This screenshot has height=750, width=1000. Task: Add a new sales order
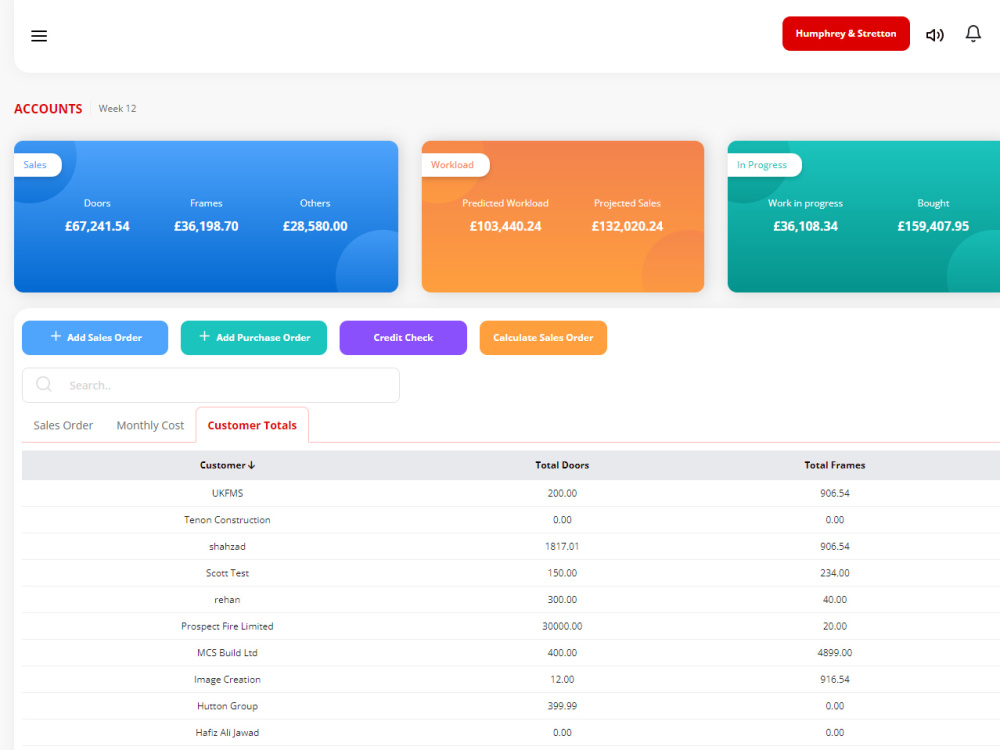95,337
